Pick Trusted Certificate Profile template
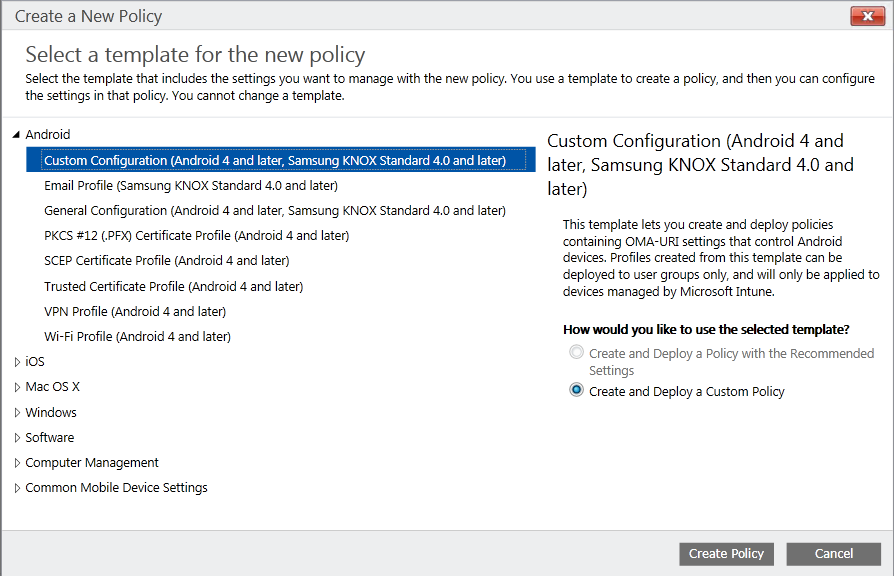This screenshot has width=894, height=576. [x=173, y=286]
